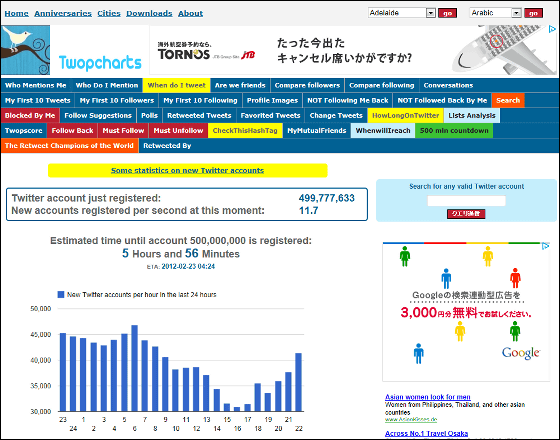Open the Downloads link

149,13
